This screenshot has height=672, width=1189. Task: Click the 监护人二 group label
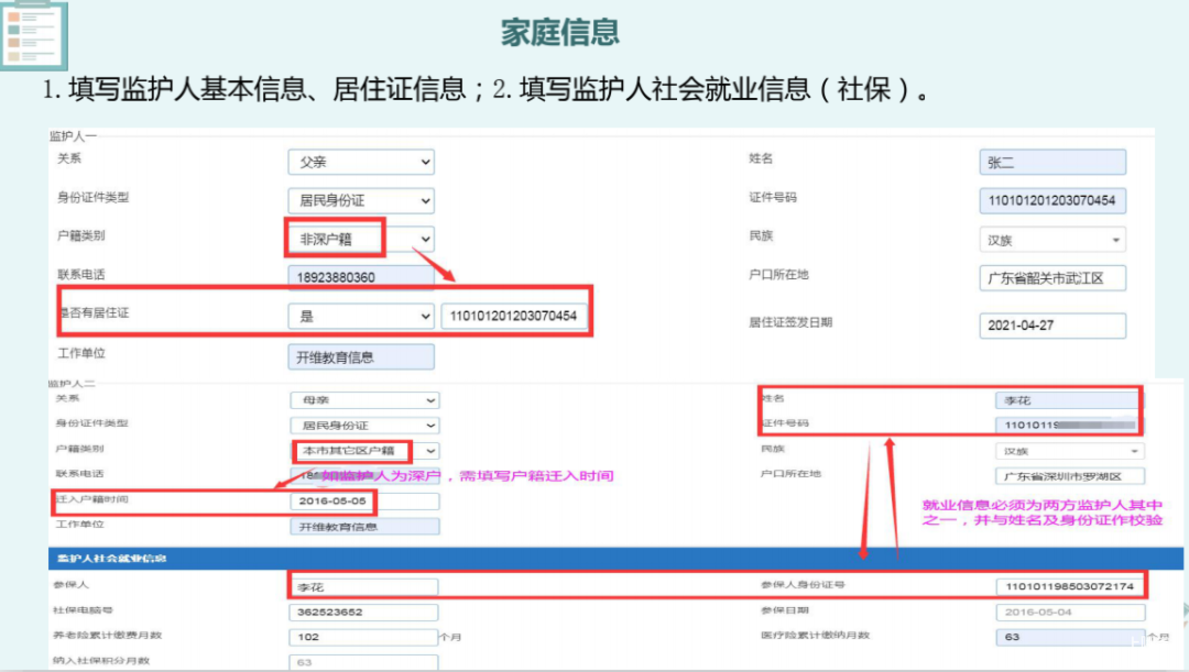tap(72, 383)
